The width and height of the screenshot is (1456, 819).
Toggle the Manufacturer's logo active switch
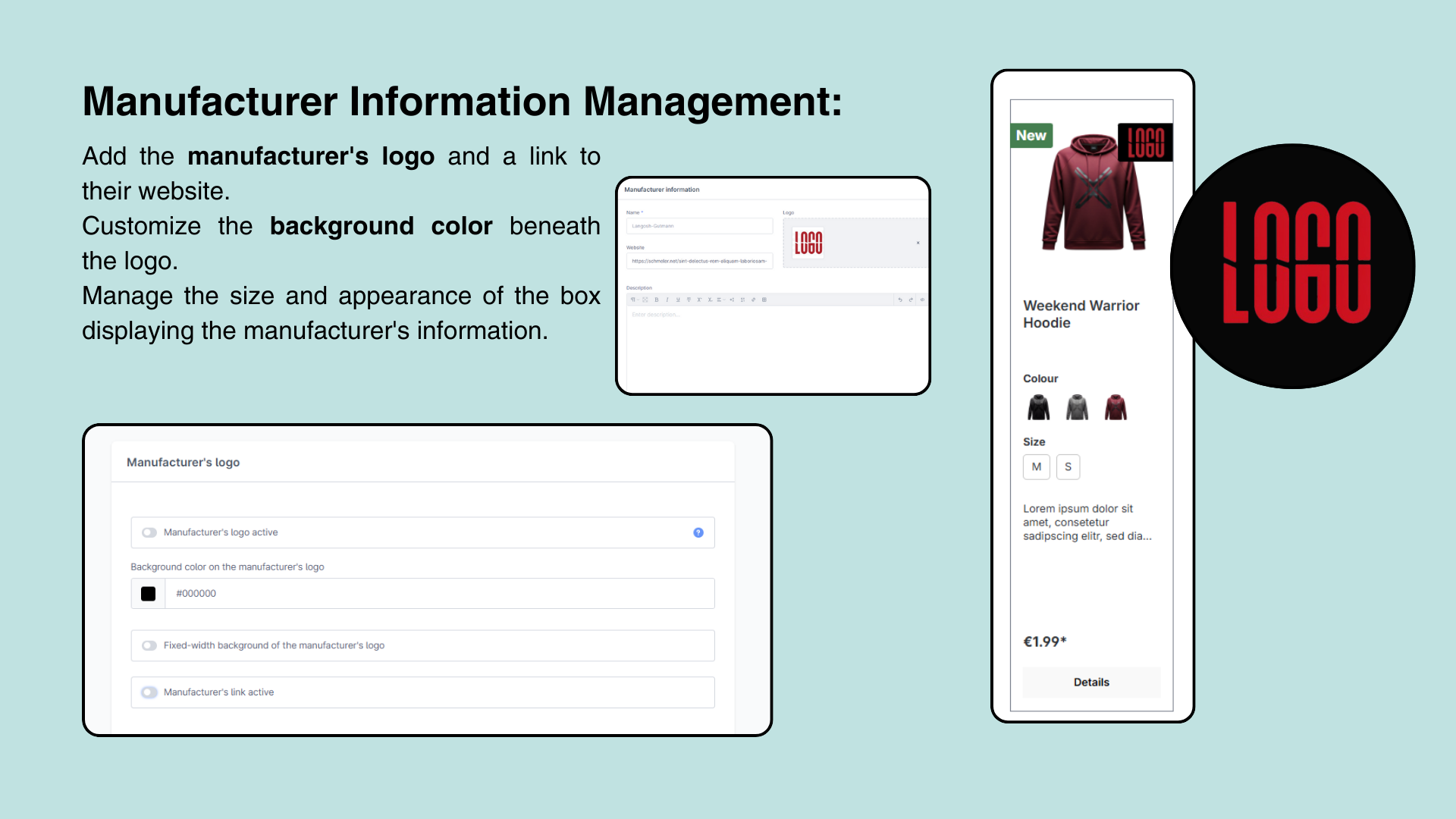click(x=149, y=532)
